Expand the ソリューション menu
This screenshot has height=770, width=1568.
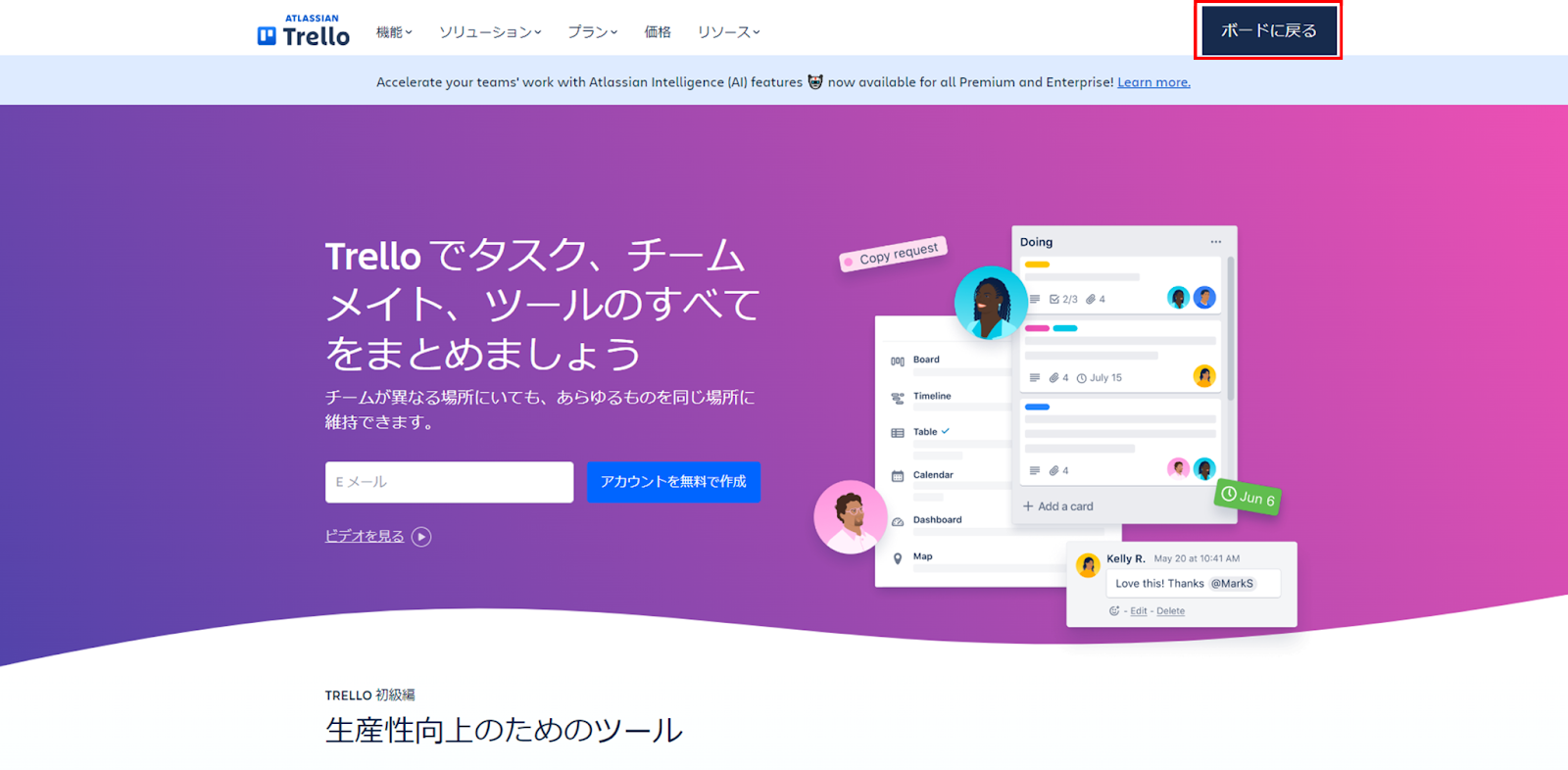pyautogui.click(x=490, y=32)
